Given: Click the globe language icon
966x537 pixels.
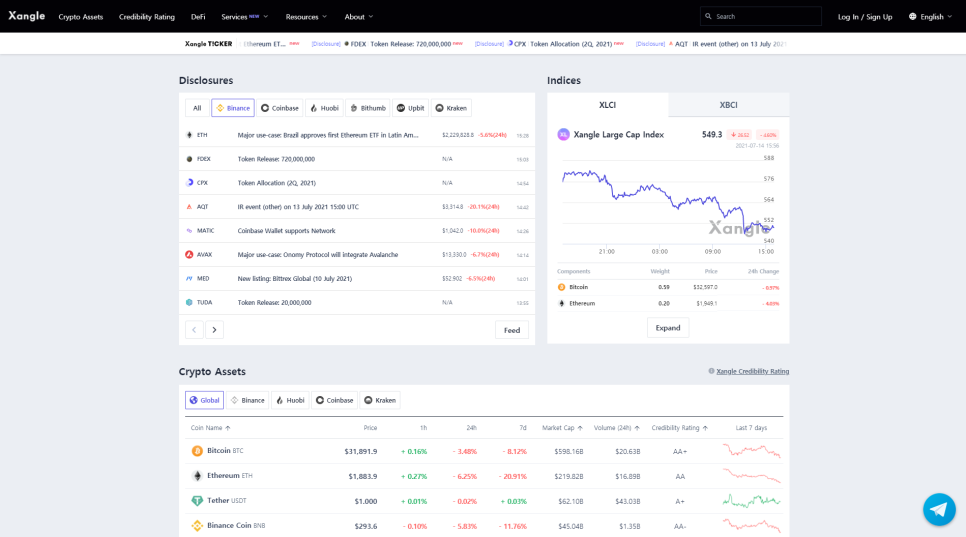Looking at the screenshot, I should pyautogui.click(x=912, y=17).
